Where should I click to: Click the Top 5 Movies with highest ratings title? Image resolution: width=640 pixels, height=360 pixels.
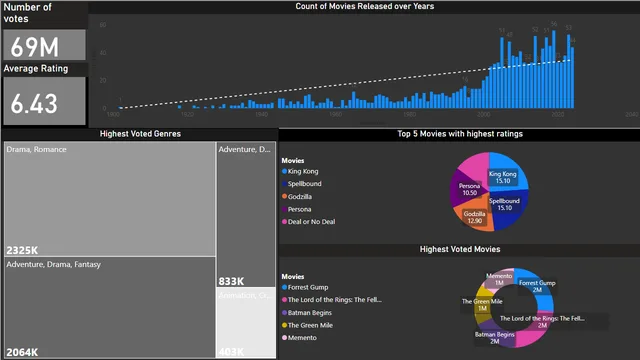(x=460, y=134)
